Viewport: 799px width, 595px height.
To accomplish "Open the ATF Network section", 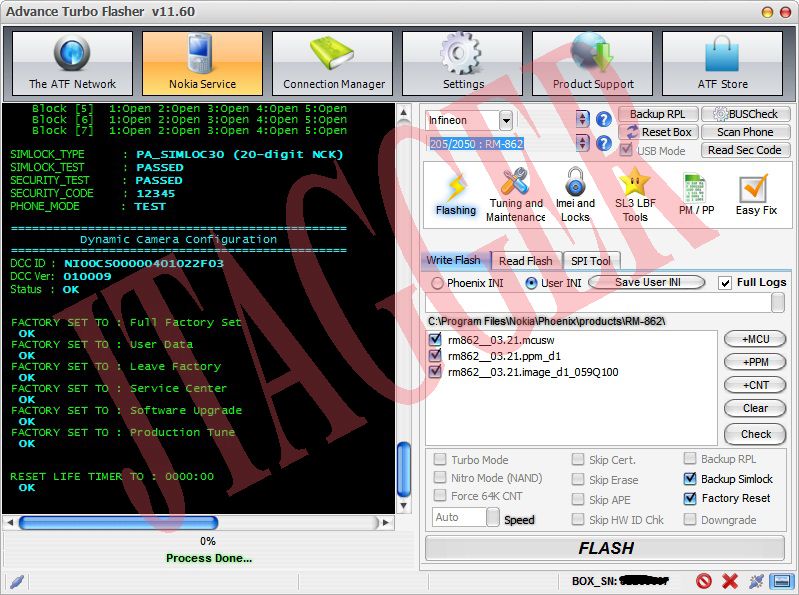I will pos(72,64).
